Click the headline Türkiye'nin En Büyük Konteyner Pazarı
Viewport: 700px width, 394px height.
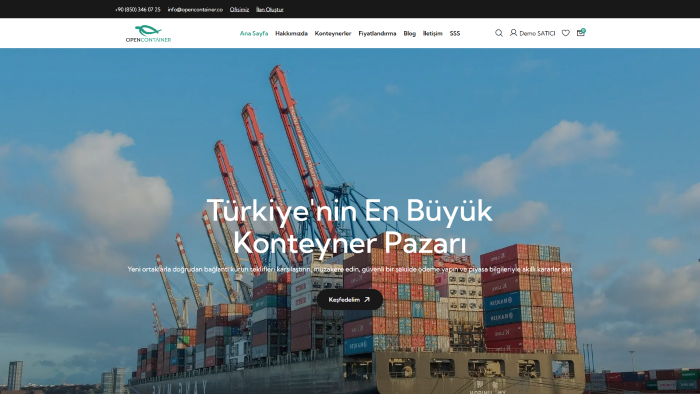coord(350,227)
